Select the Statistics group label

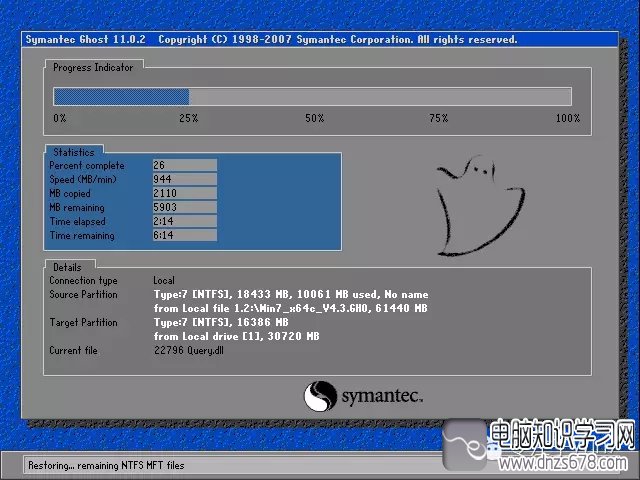pos(74,152)
